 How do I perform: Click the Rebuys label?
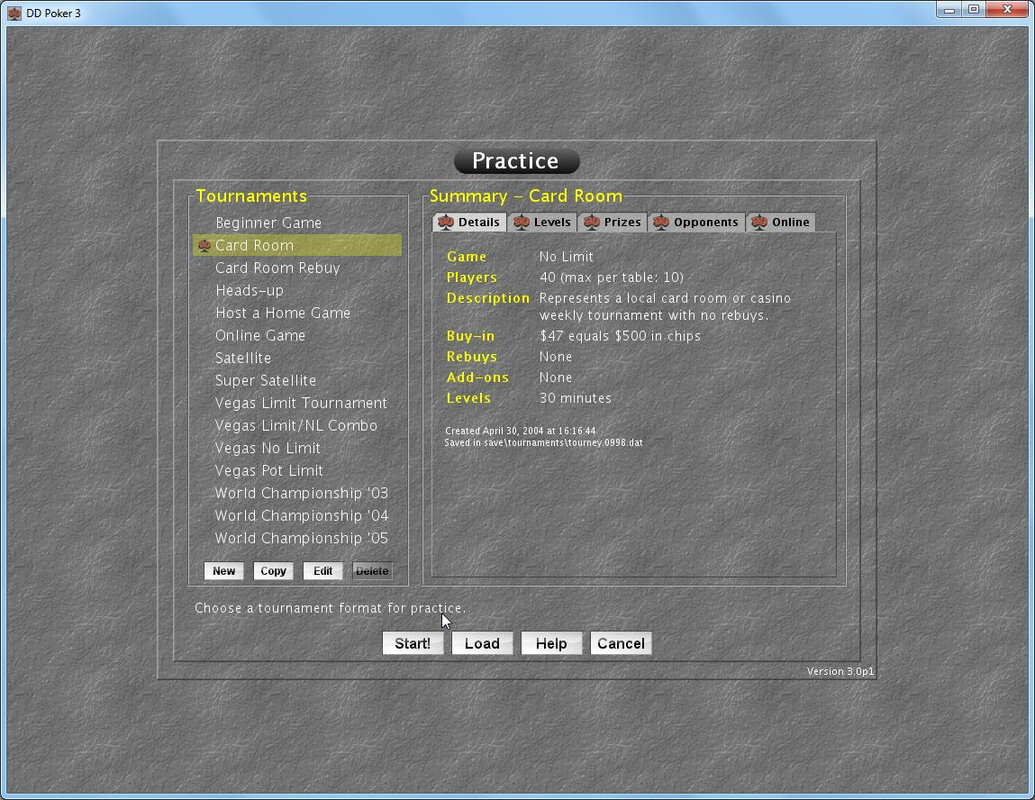click(471, 356)
